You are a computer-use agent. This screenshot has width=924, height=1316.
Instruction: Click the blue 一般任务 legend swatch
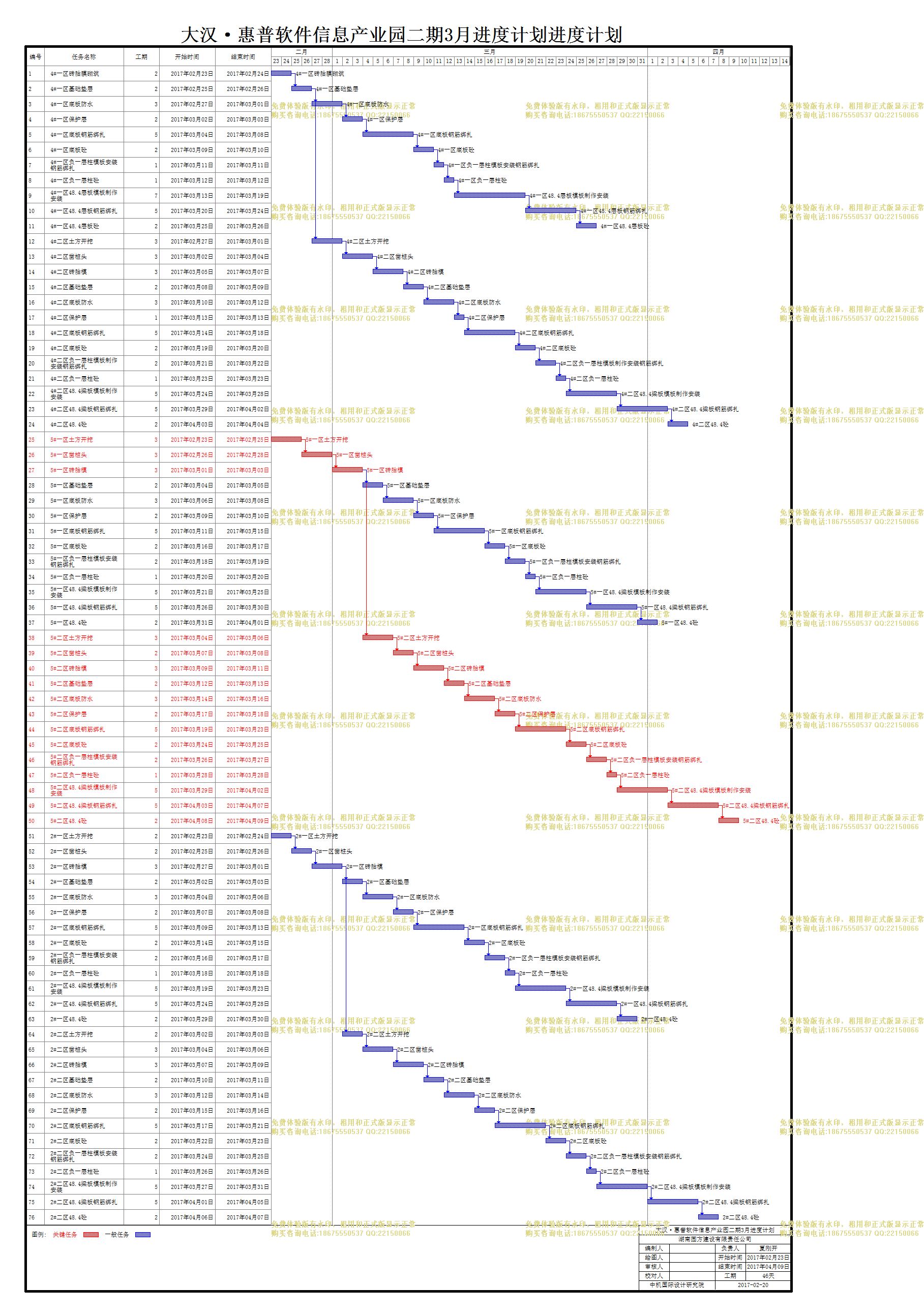pos(143,1234)
